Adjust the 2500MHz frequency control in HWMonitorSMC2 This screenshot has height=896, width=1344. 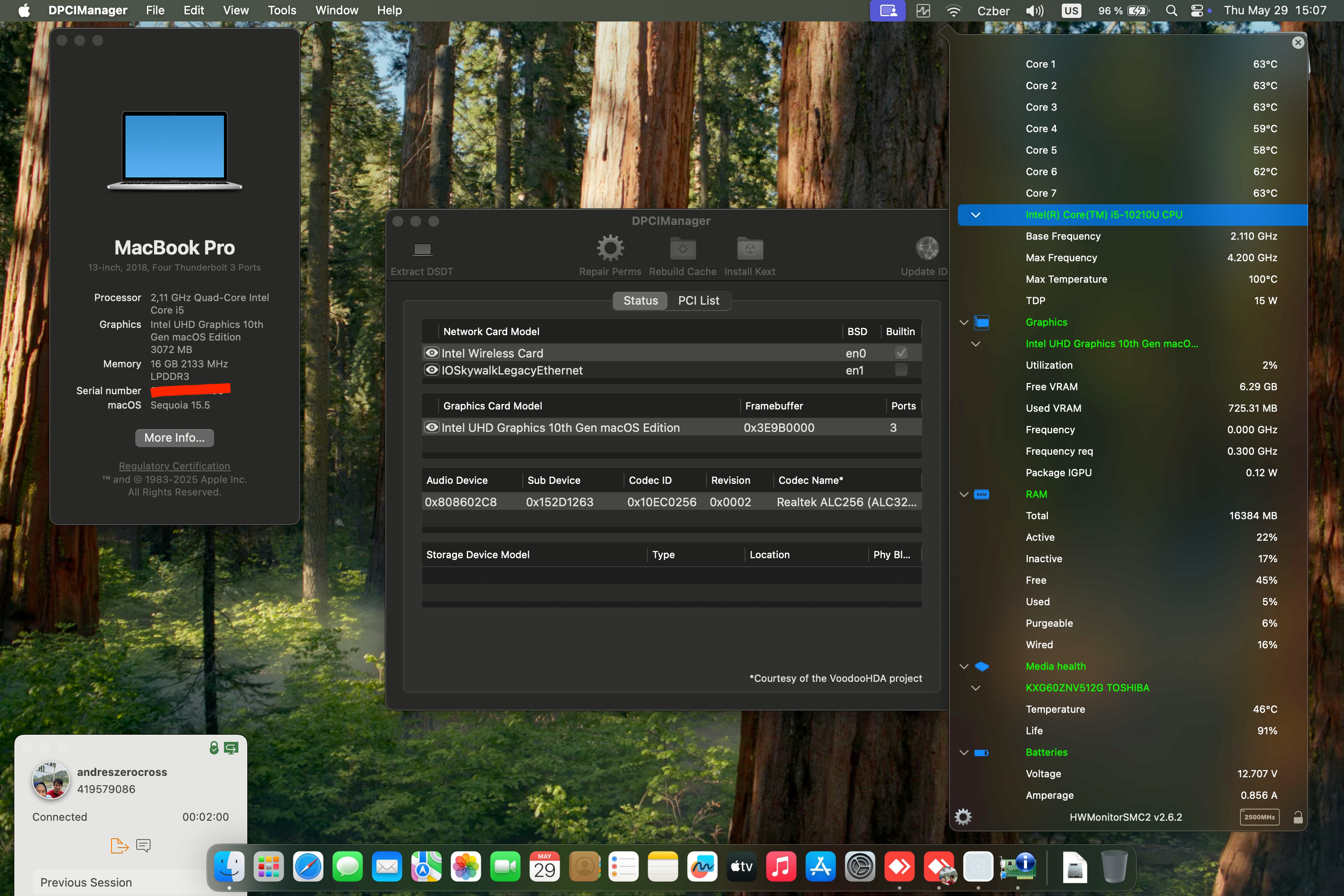[x=1260, y=817]
